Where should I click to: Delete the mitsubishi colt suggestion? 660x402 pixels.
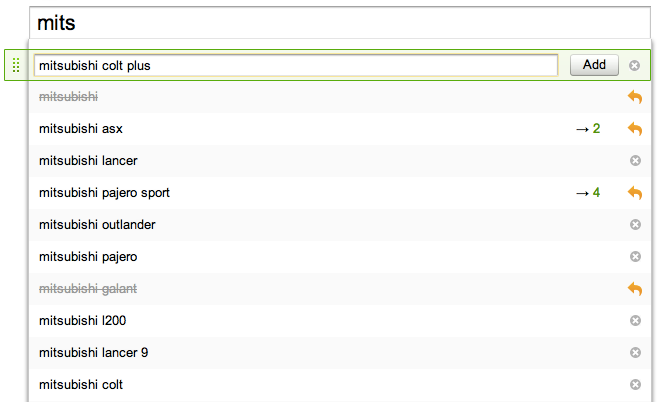[635, 384]
